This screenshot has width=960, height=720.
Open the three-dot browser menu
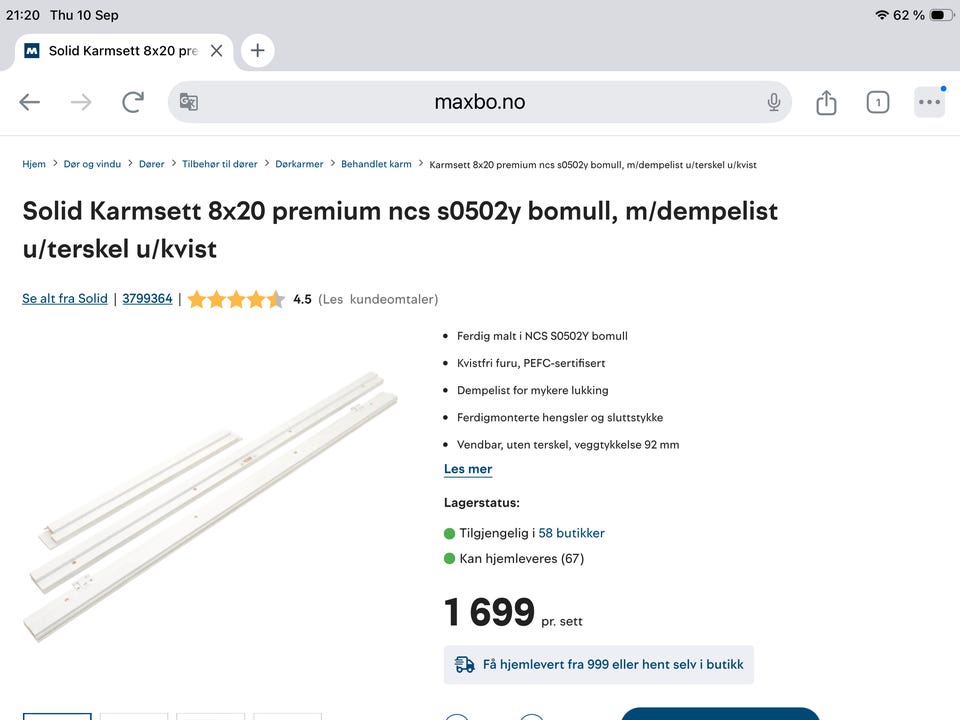pos(929,102)
